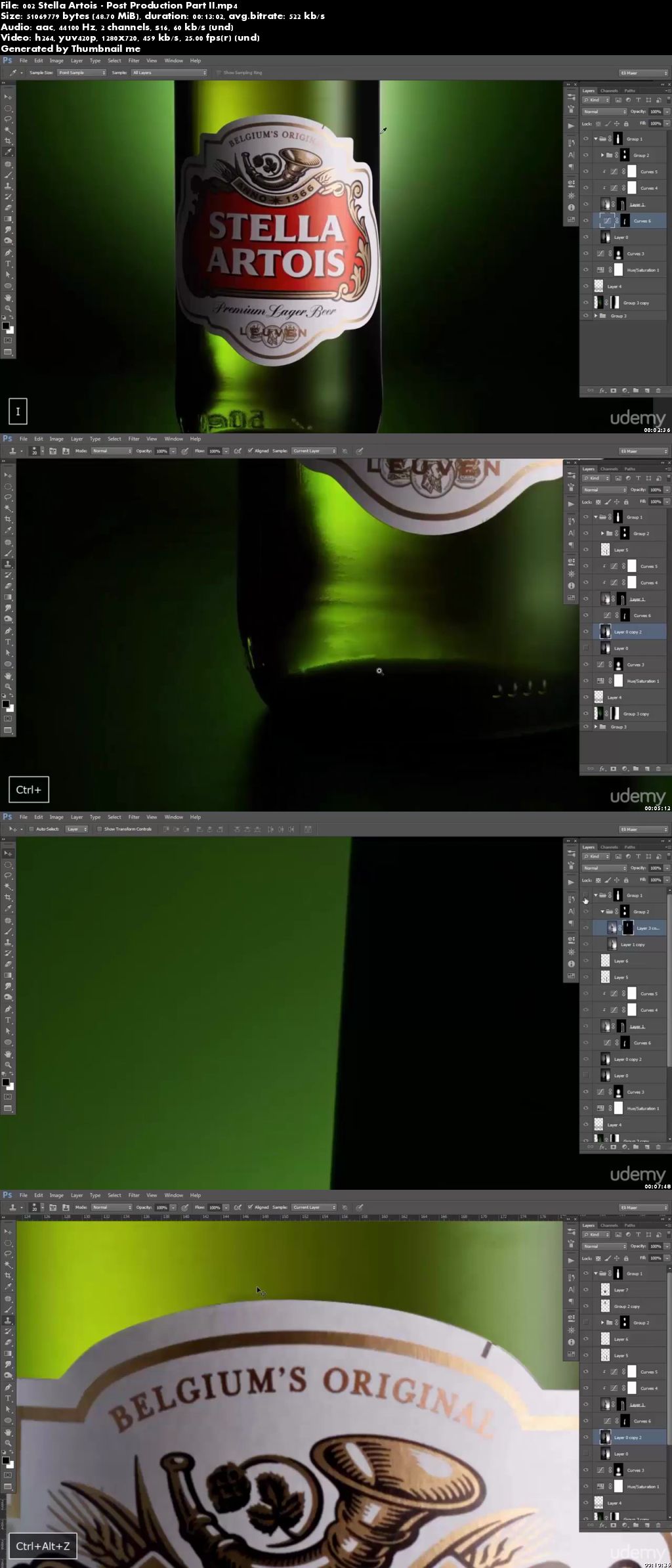The width and height of the screenshot is (672, 1568).
Task: Open the Select menu in the third frame
Action: point(114,817)
